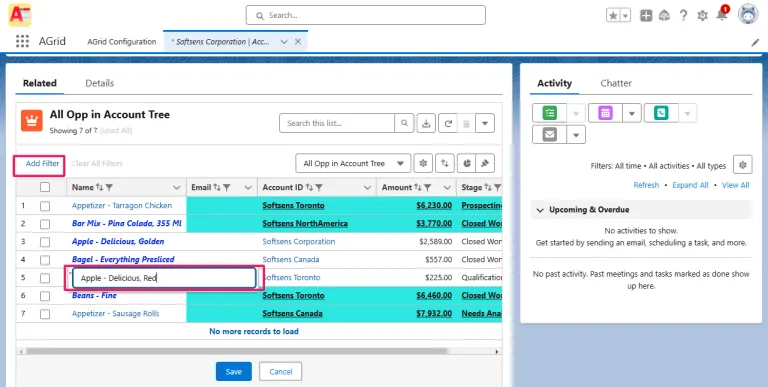The height and width of the screenshot is (387, 768).
Task: Check row 1 Appetizer - Tarragon Chicken checkbox
Action: [x=45, y=206]
